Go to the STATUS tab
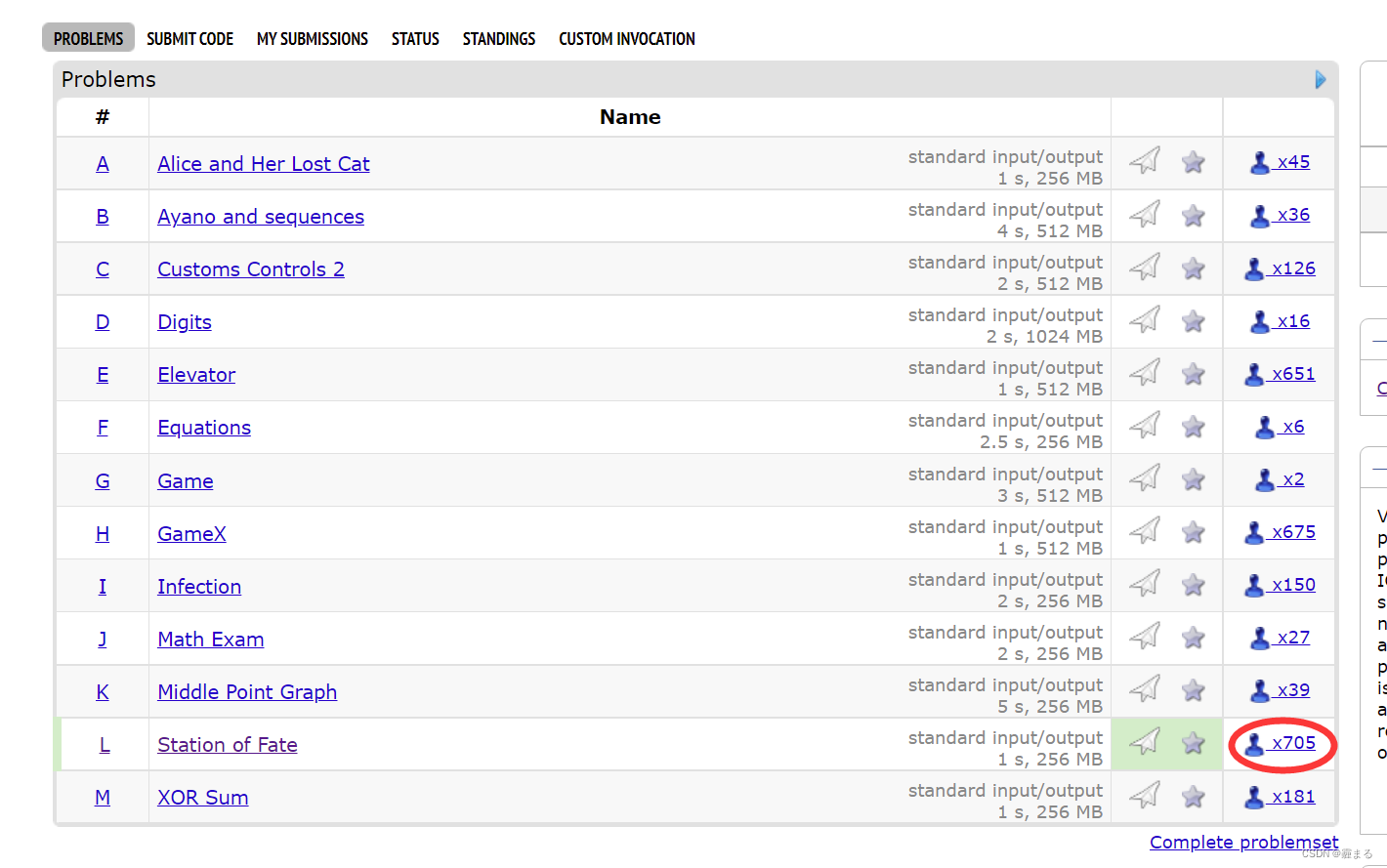1387x868 pixels. tap(415, 38)
